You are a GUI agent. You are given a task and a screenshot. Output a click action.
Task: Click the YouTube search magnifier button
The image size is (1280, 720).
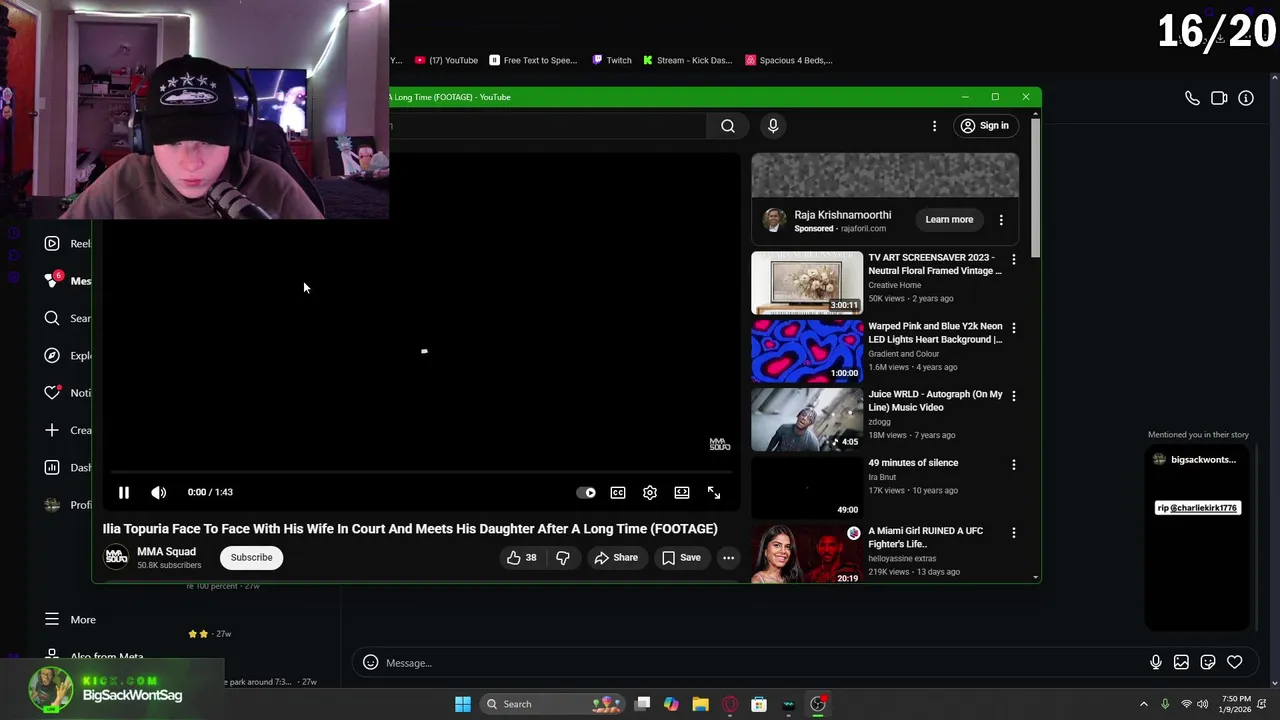pos(728,126)
